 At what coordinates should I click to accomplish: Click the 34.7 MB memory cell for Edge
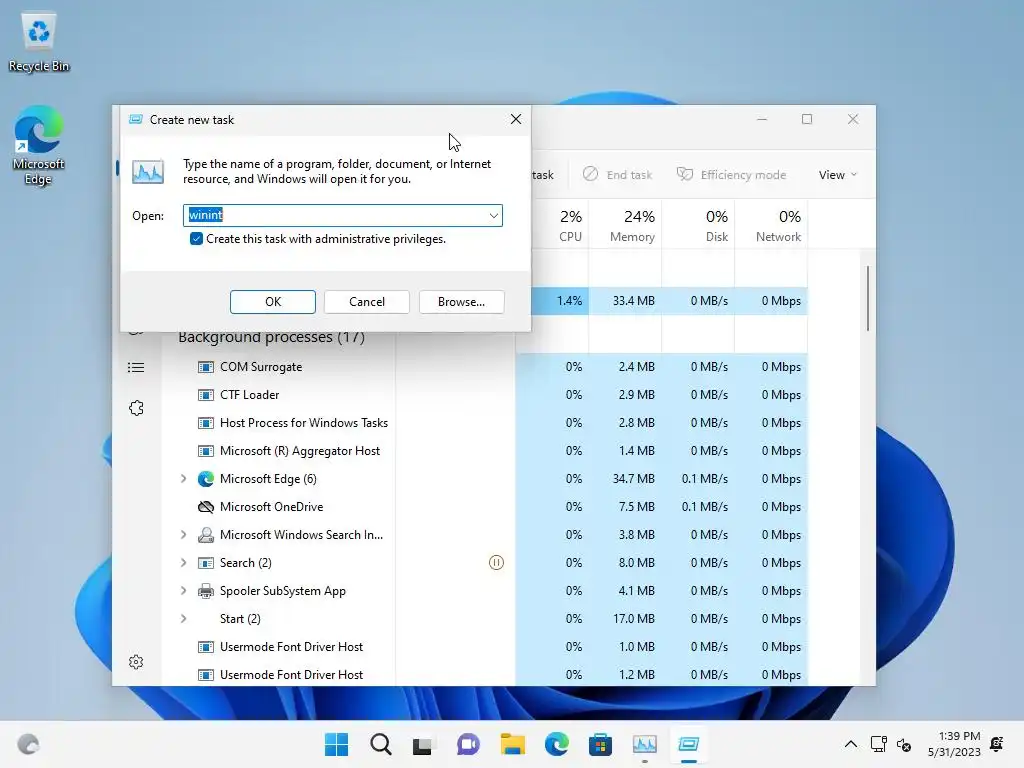[x=633, y=479]
